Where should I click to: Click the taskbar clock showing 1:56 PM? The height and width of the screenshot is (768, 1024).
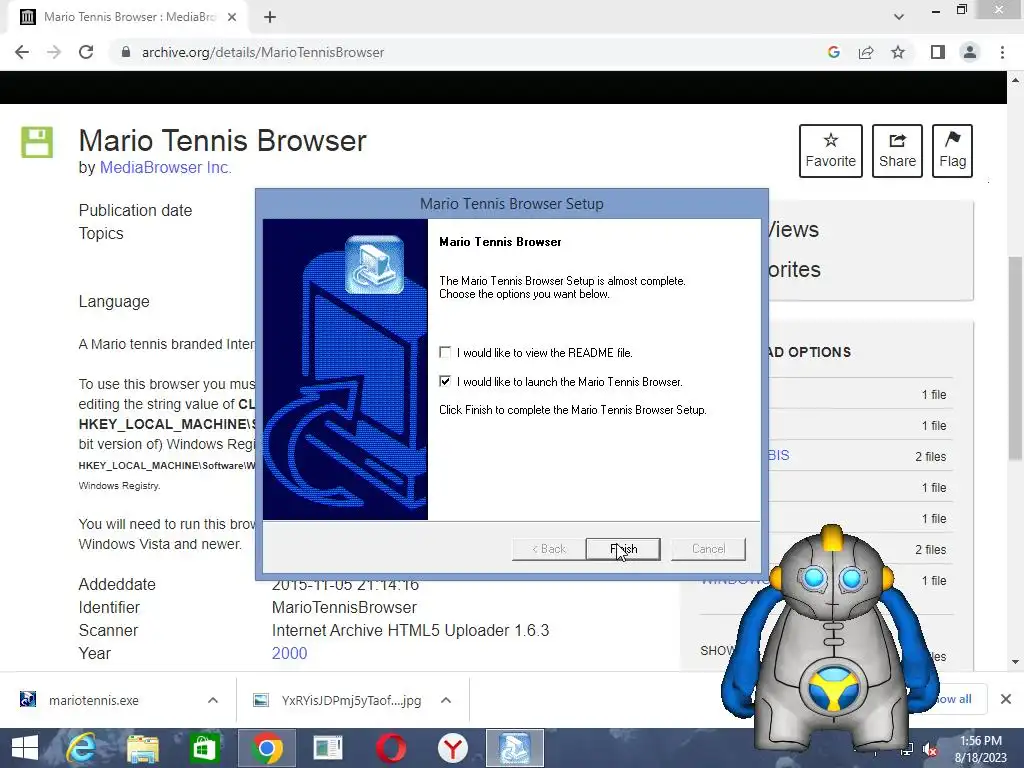pyautogui.click(x=981, y=749)
